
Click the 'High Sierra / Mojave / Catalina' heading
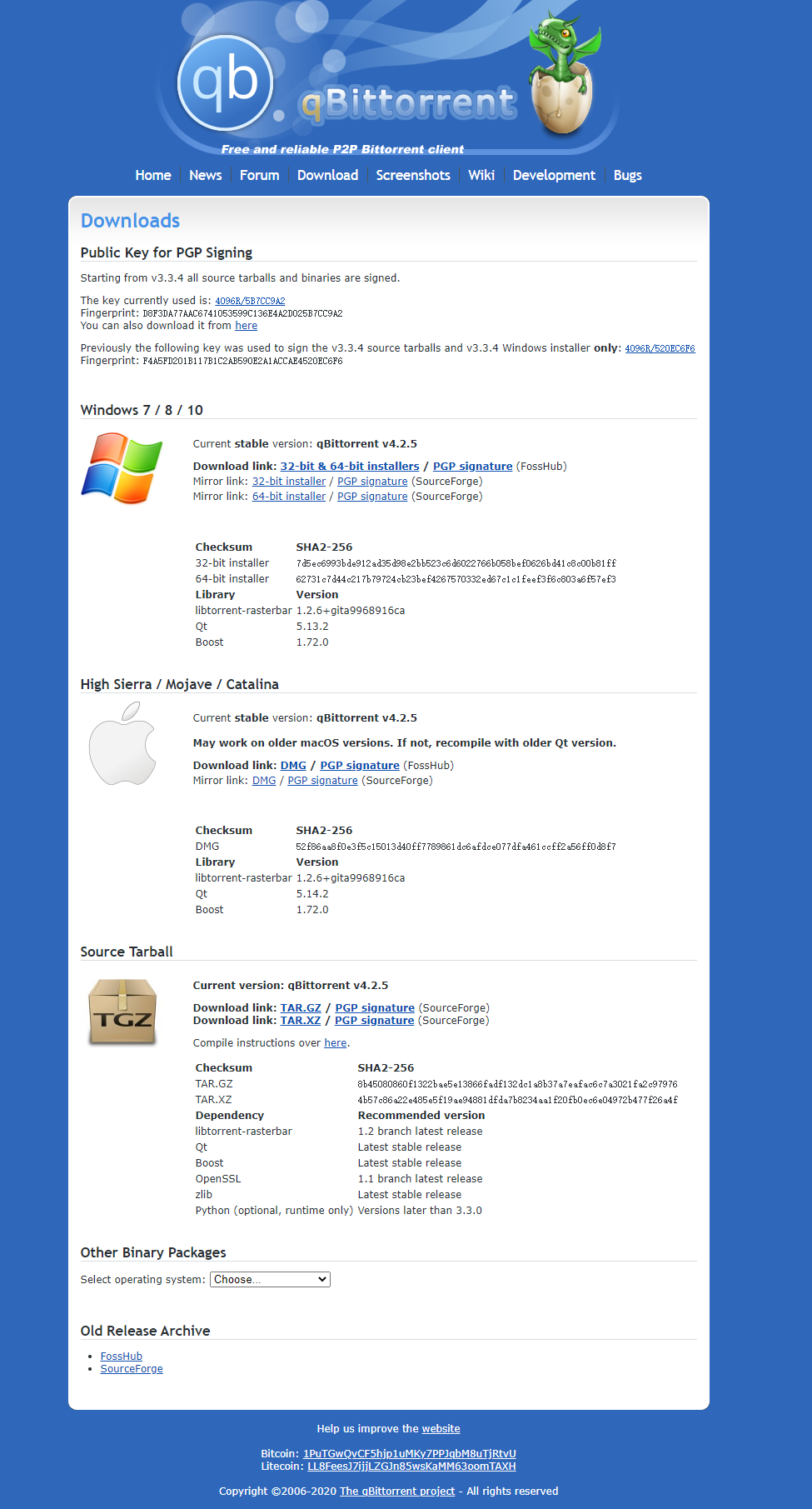click(x=180, y=684)
